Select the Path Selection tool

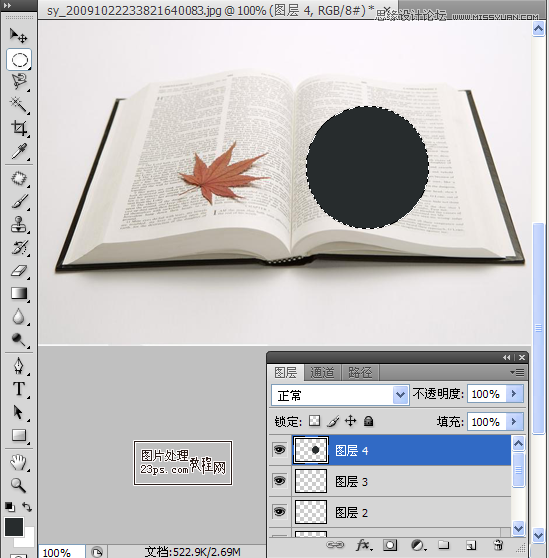(19, 412)
